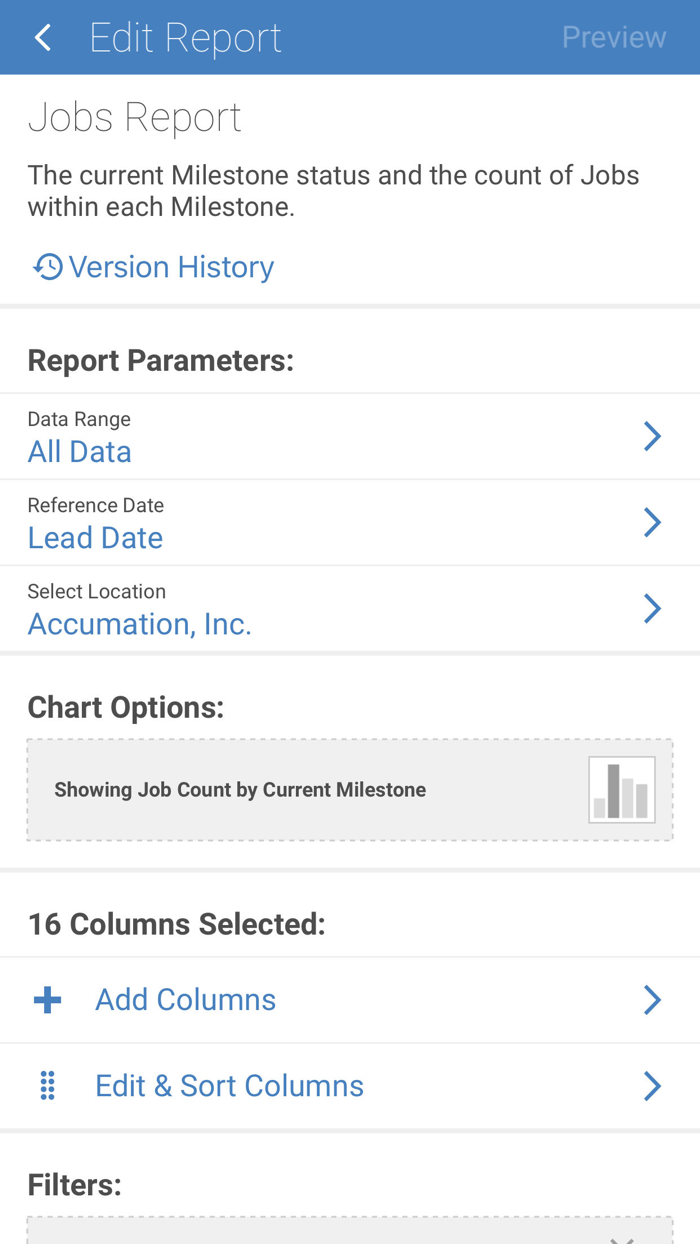Screen dimensions: 700x1244
Task: Tap the bar chart icon in Chart Options
Action: (x=621, y=789)
